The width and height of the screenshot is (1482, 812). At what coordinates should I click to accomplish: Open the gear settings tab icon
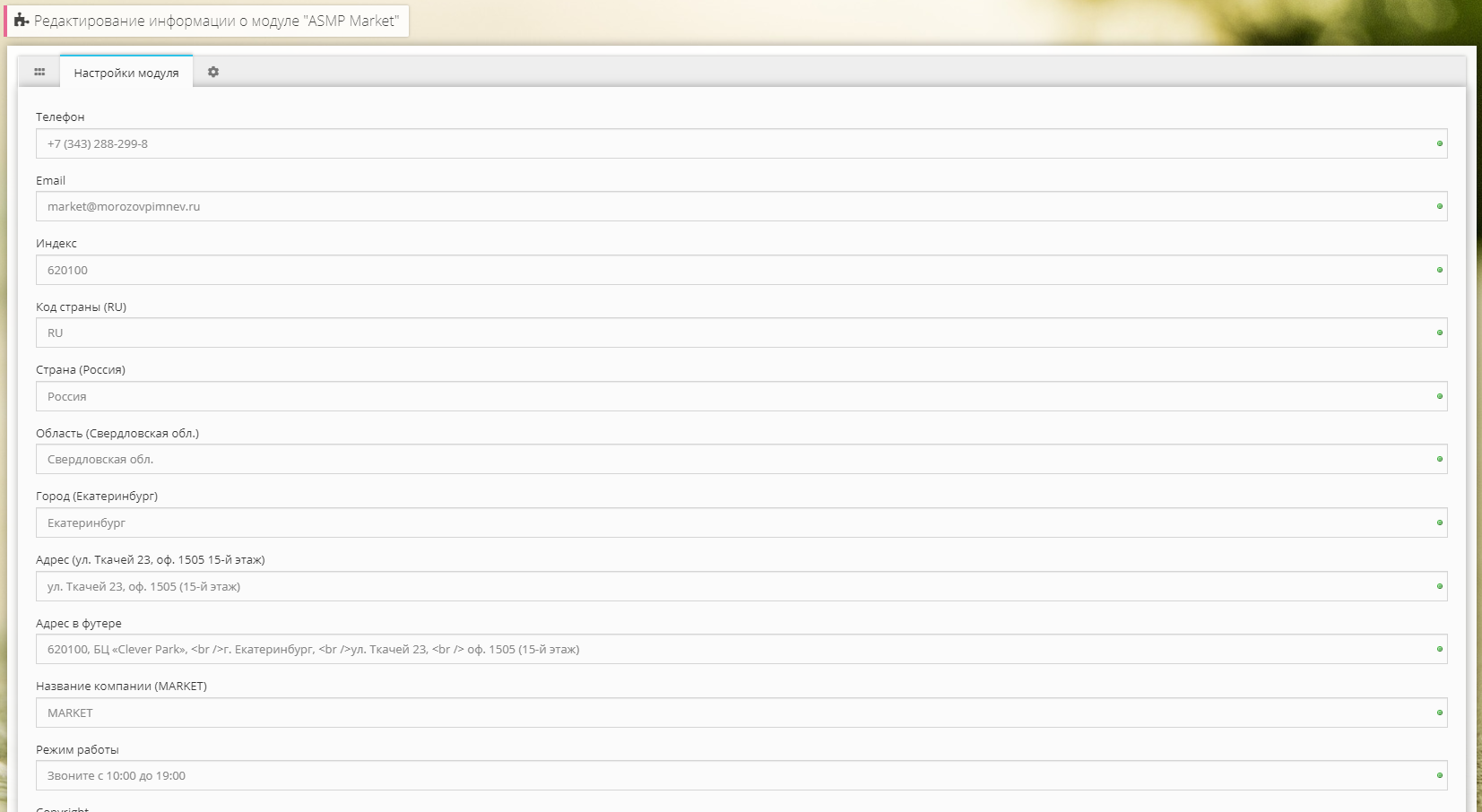pyautogui.click(x=213, y=72)
